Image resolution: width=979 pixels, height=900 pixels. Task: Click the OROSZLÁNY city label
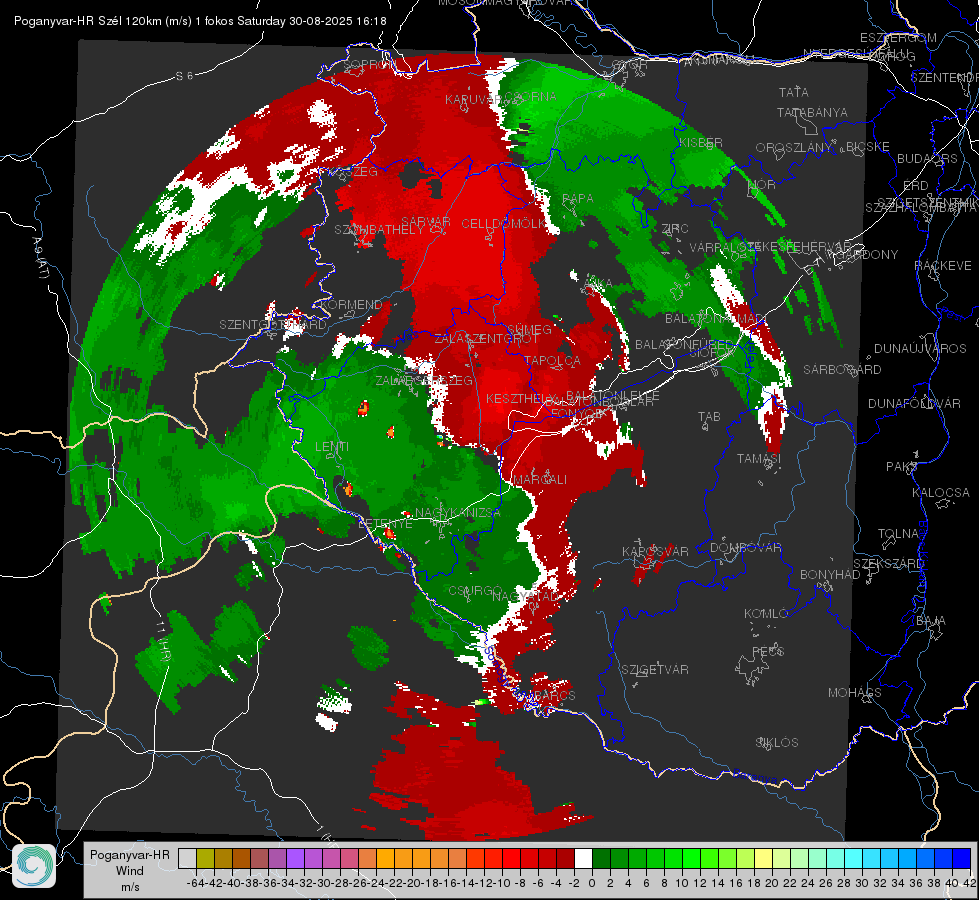(794, 147)
